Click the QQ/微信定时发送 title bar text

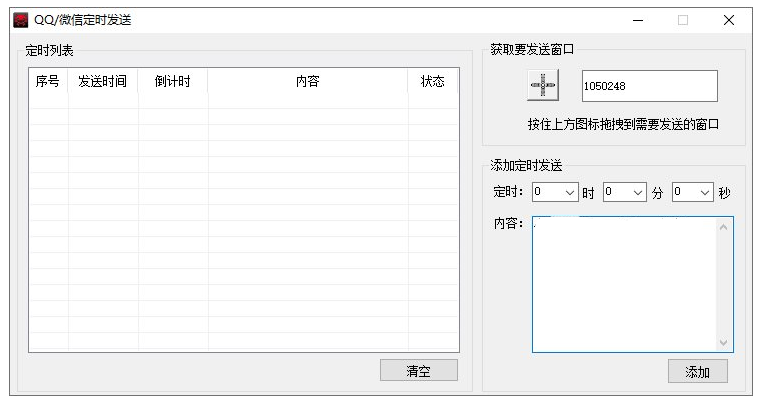[x=82, y=20]
